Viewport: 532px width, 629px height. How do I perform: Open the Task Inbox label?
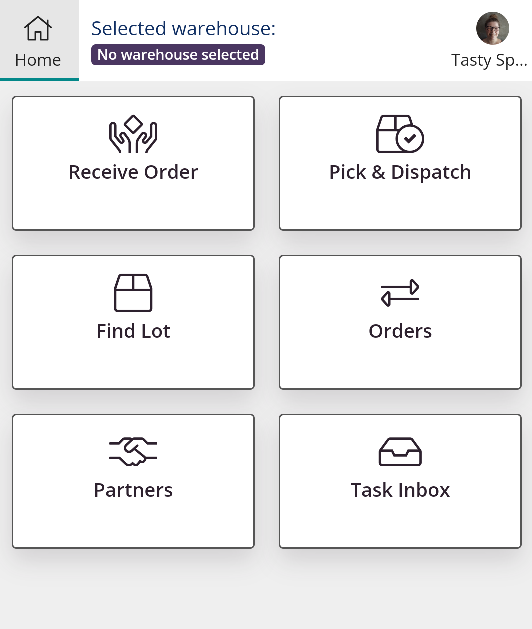click(400, 490)
